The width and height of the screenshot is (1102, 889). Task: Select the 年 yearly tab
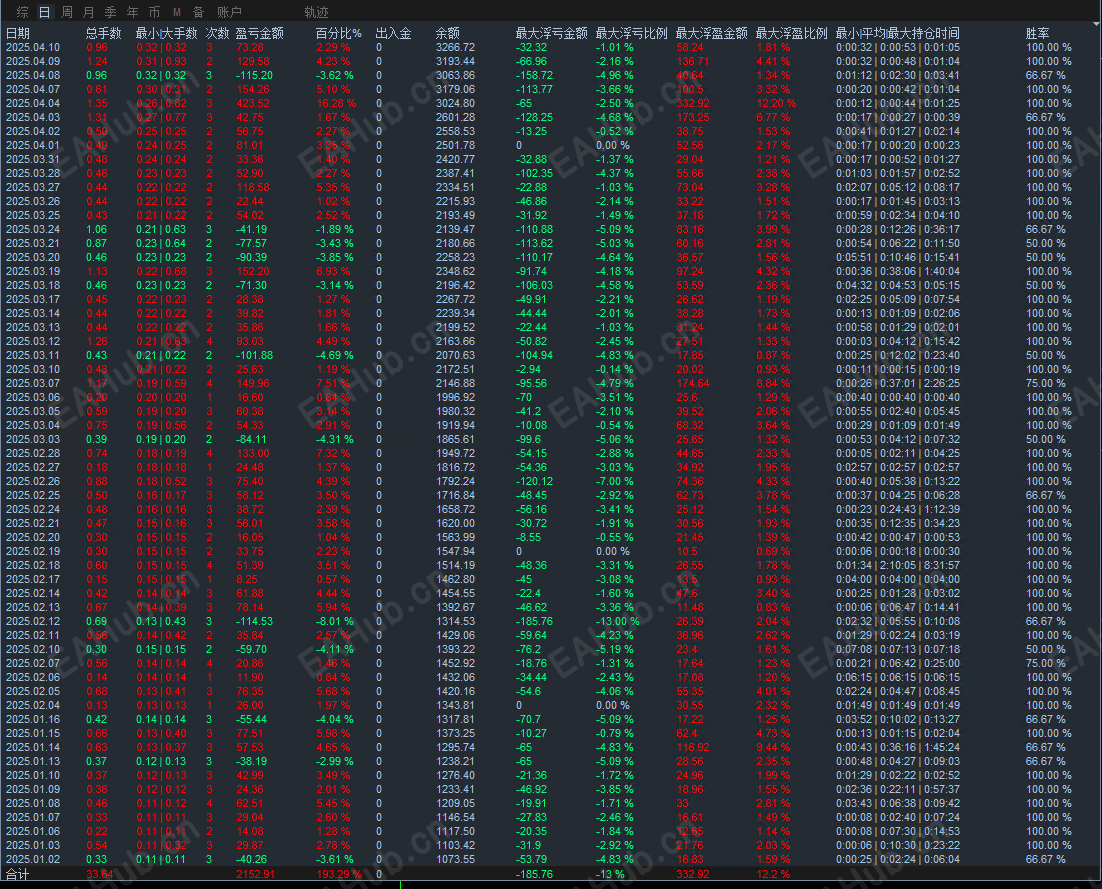click(132, 12)
